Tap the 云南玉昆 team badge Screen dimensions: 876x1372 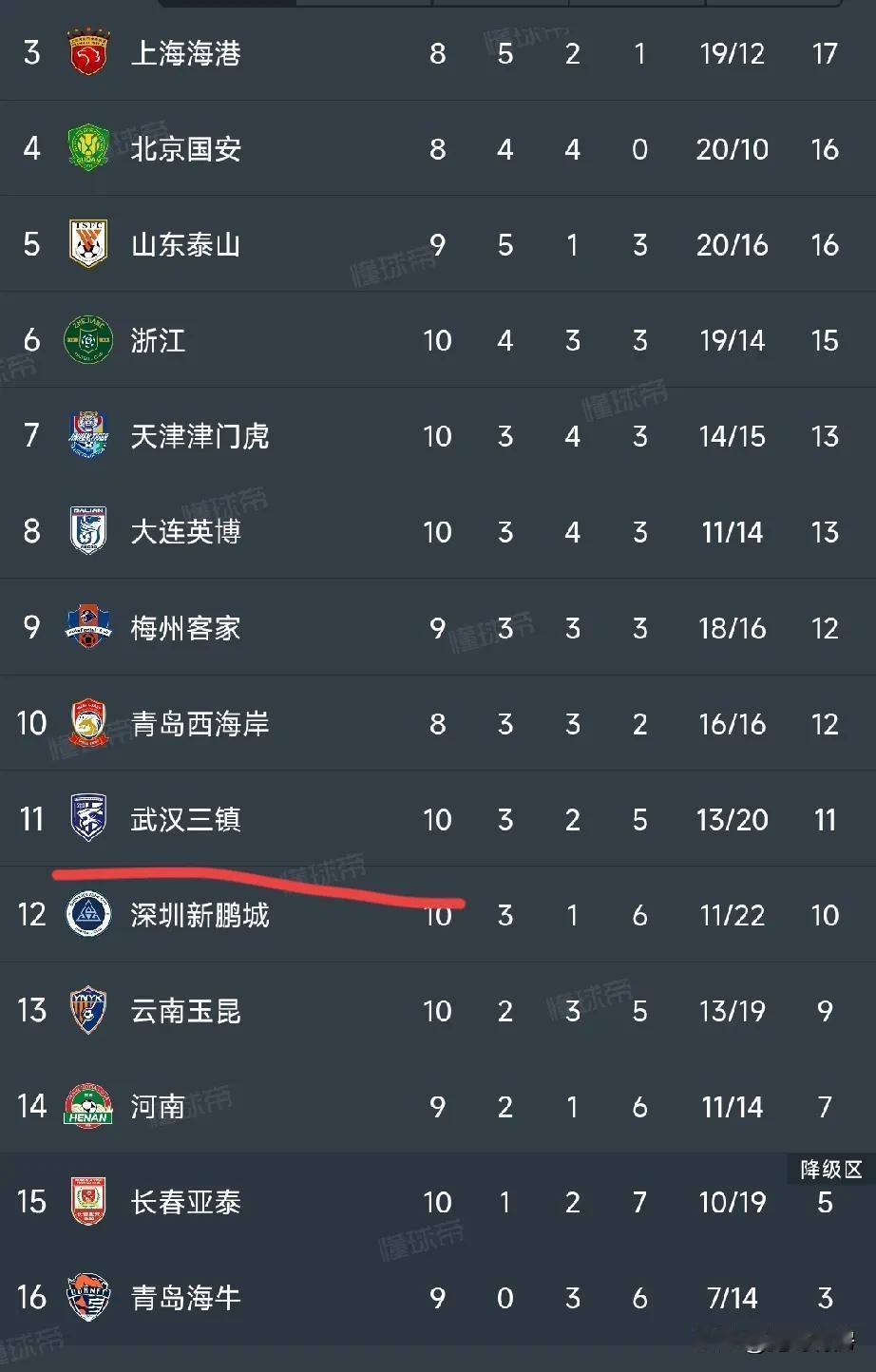(x=88, y=1010)
